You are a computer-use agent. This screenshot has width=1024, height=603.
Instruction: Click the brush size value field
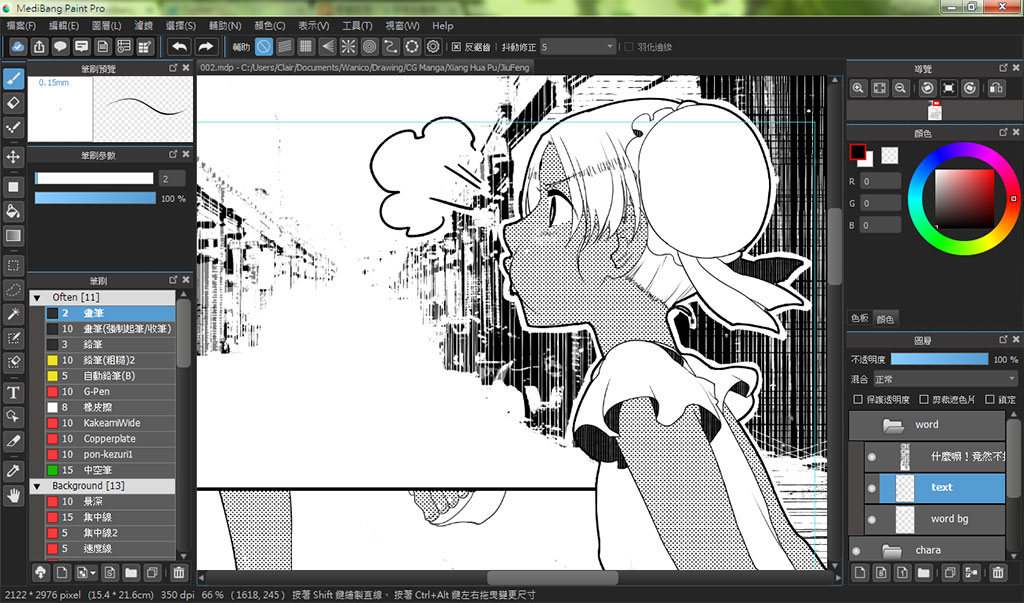[x=172, y=178]
